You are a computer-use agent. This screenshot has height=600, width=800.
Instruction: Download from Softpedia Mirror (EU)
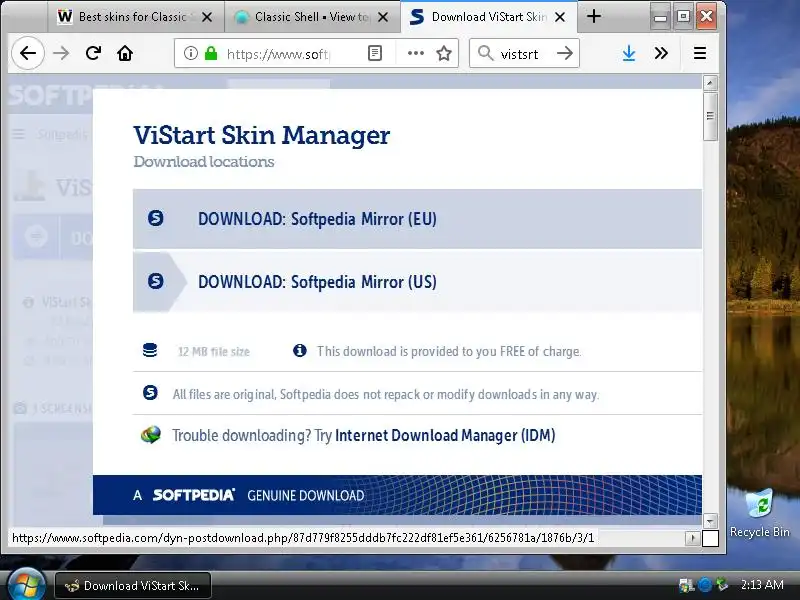pos(417,219)
